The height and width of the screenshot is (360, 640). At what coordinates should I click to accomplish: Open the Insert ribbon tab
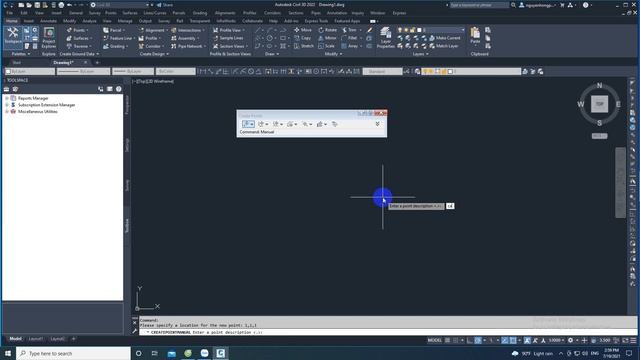(x=29, y=21)
